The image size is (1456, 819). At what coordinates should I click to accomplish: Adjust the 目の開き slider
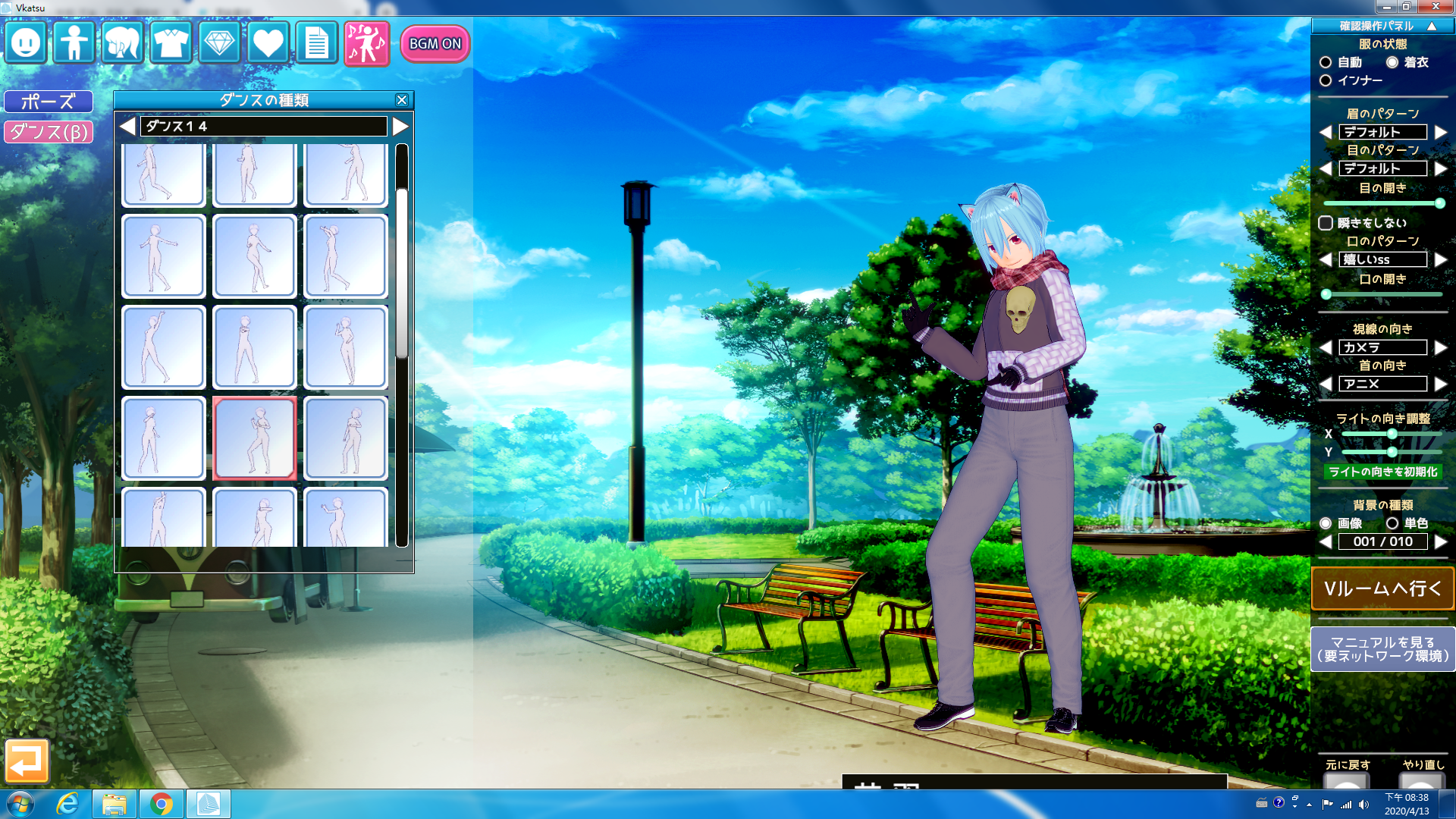(1383, 203)
